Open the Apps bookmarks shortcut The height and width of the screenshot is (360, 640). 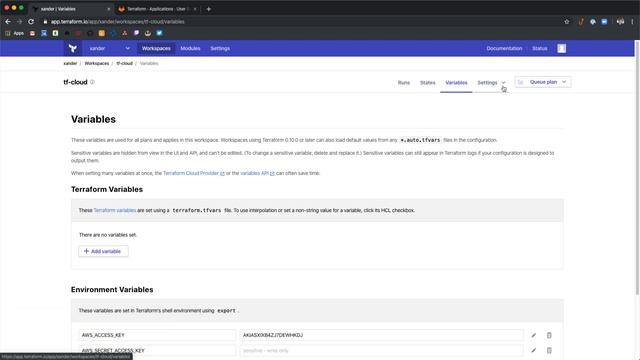pyautogui.click(x=14, y=33)
